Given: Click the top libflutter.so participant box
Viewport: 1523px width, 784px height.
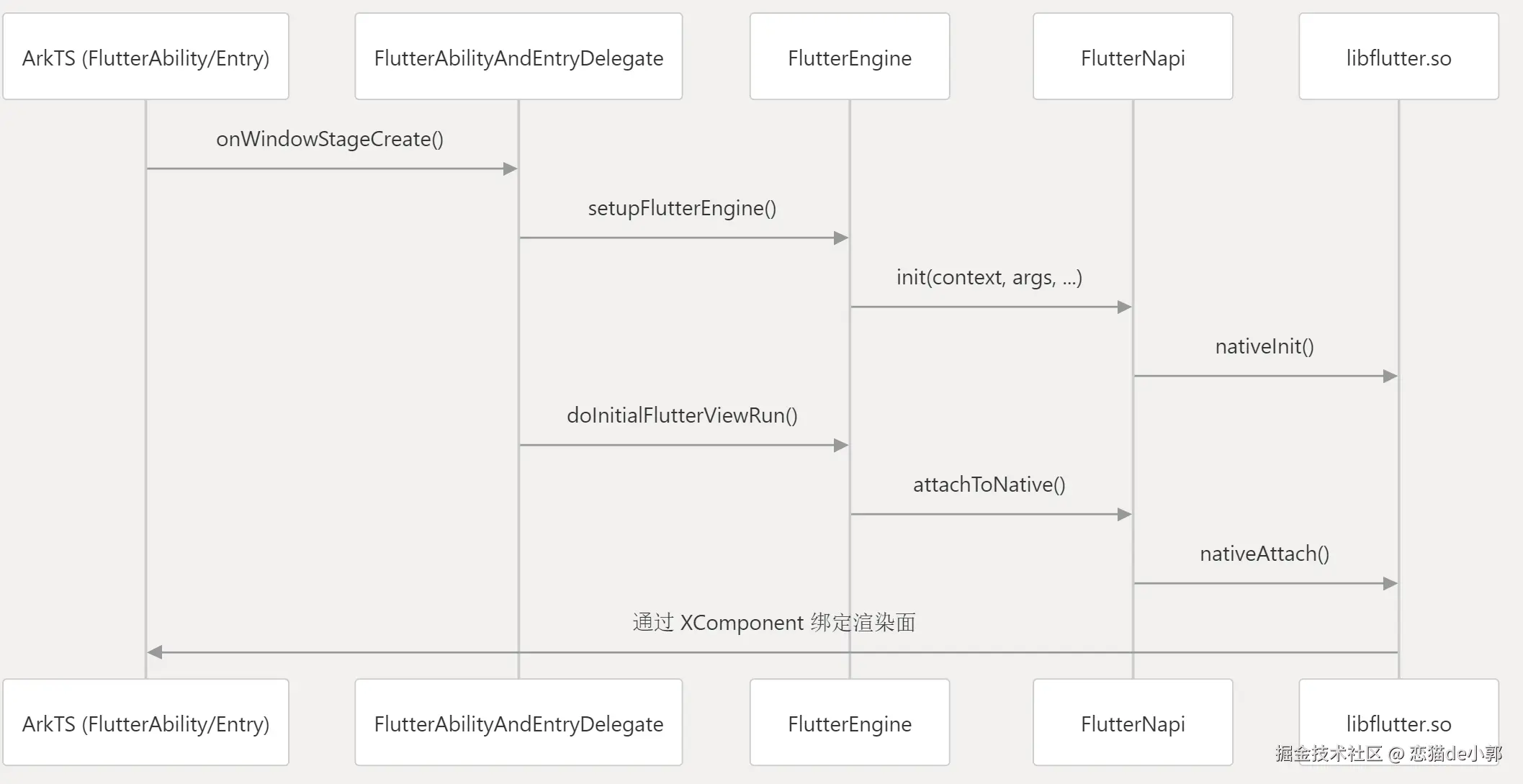Looking at the screenshot, I should pos(1398,58).
